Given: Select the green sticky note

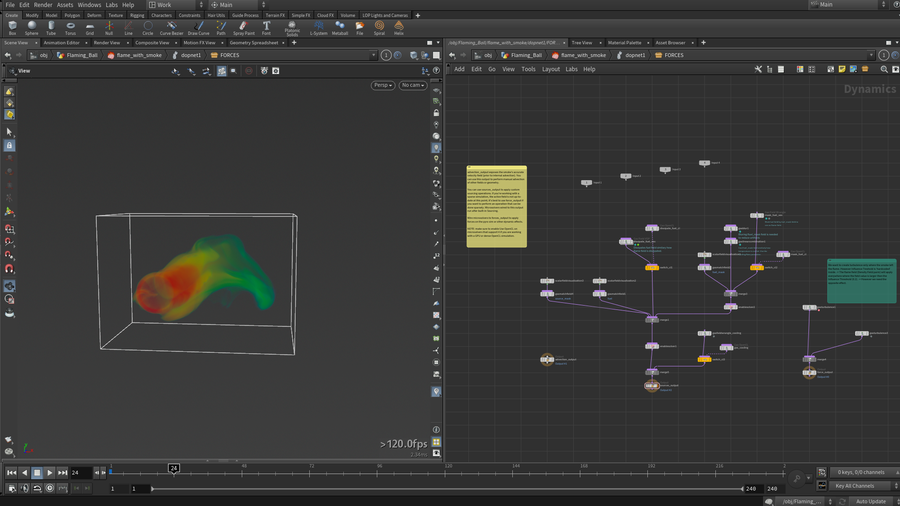Looking at the screenshot, I should (x=862, y=281).
